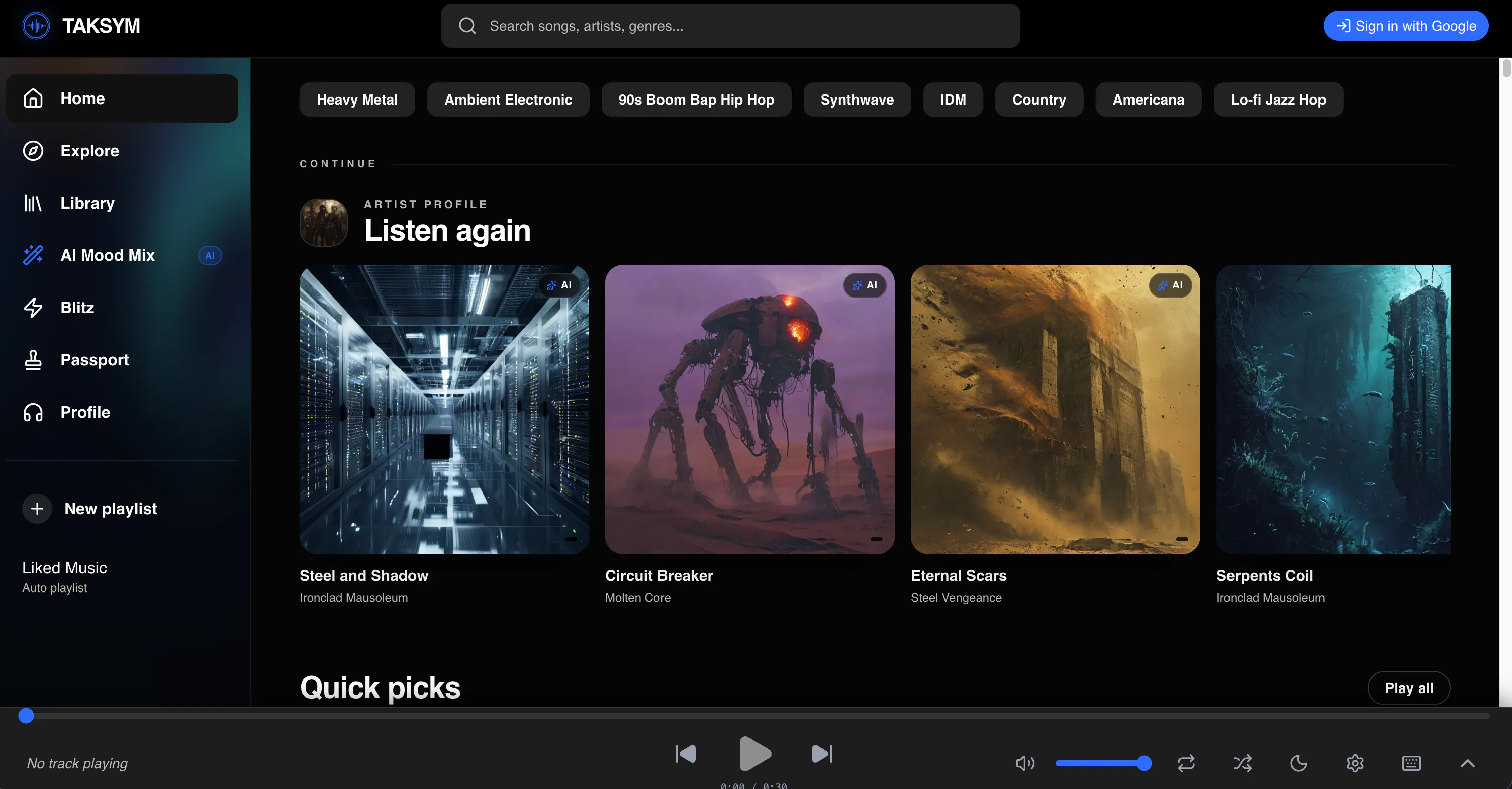Select the 90s Boom Bap Hip Hop chip

point(696,100)
